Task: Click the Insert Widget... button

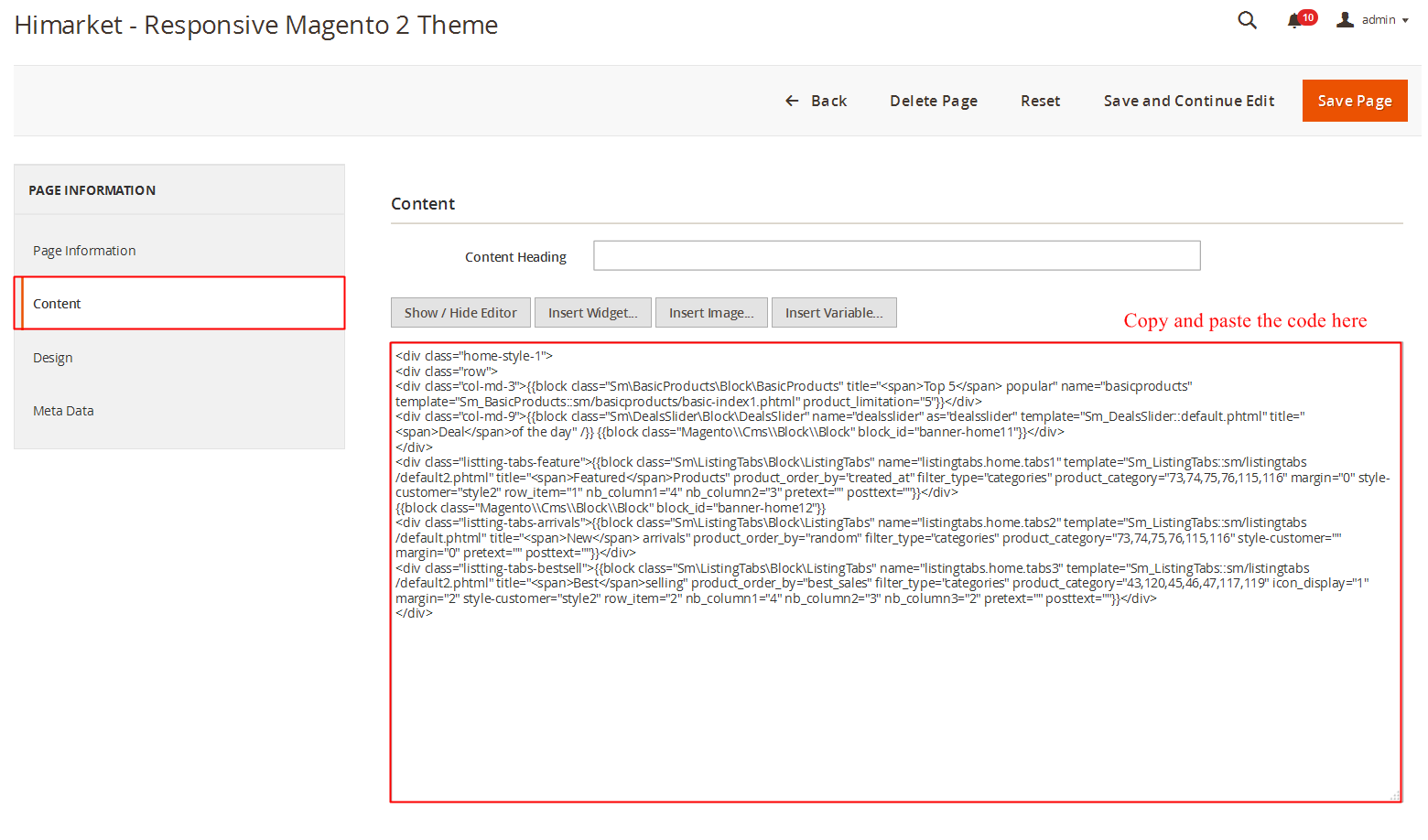Action: point(592,313)
